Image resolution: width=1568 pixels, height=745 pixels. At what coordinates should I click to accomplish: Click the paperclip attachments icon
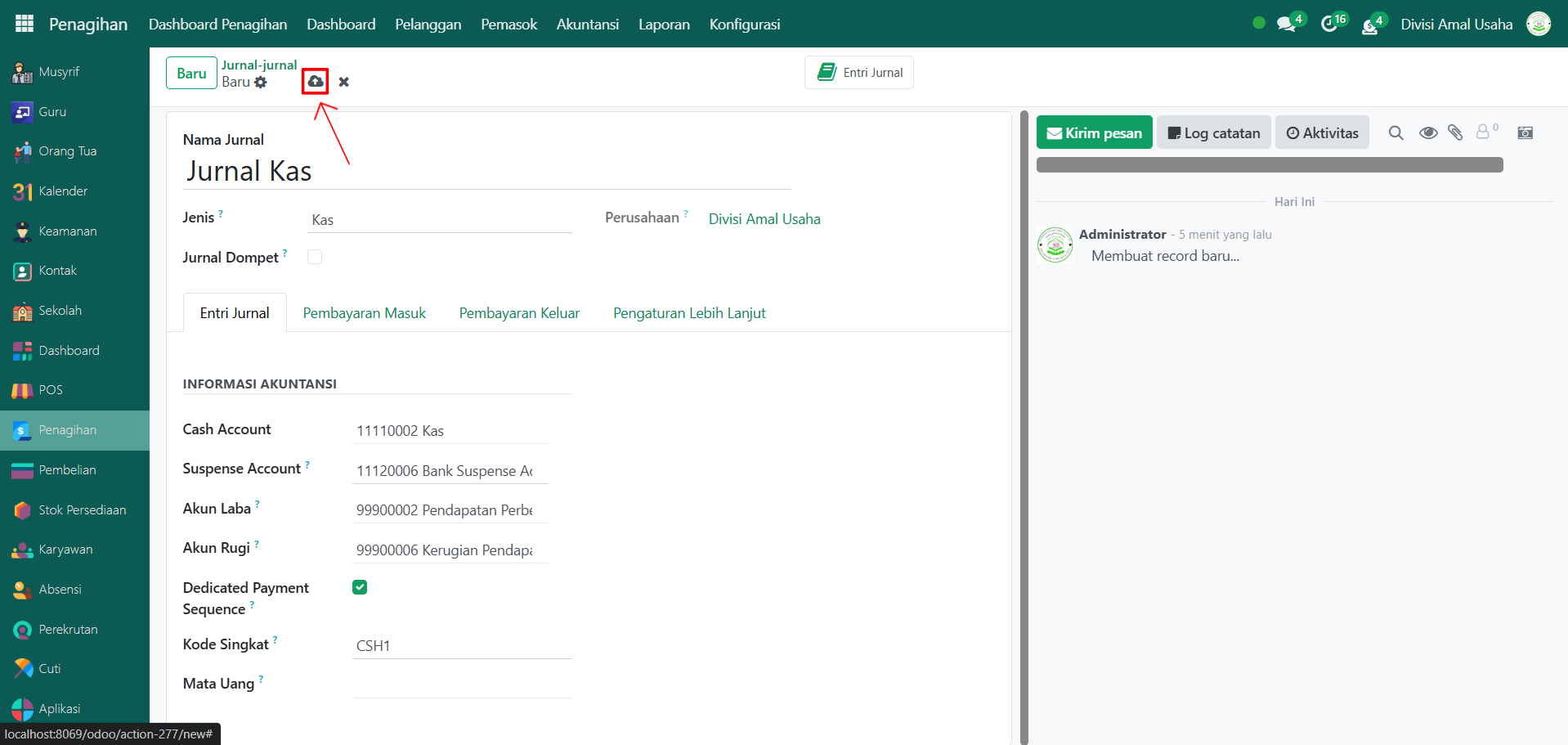point(1455,132)
